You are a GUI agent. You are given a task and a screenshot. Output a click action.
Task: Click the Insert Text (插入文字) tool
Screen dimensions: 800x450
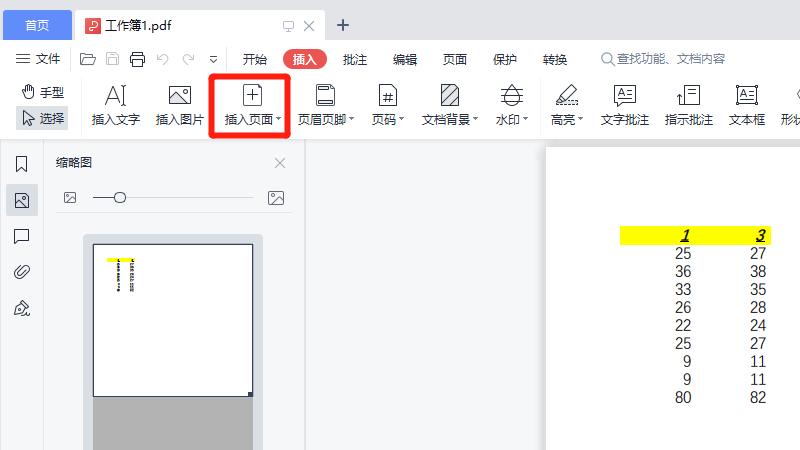pyautogui.click(x=115, y=106)
